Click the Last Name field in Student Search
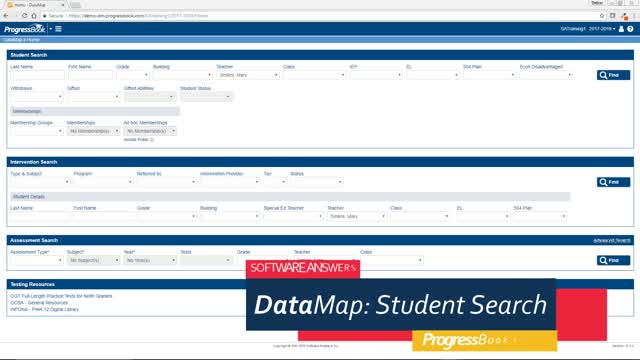Viewport: 640px width, 360px height. 37,75
